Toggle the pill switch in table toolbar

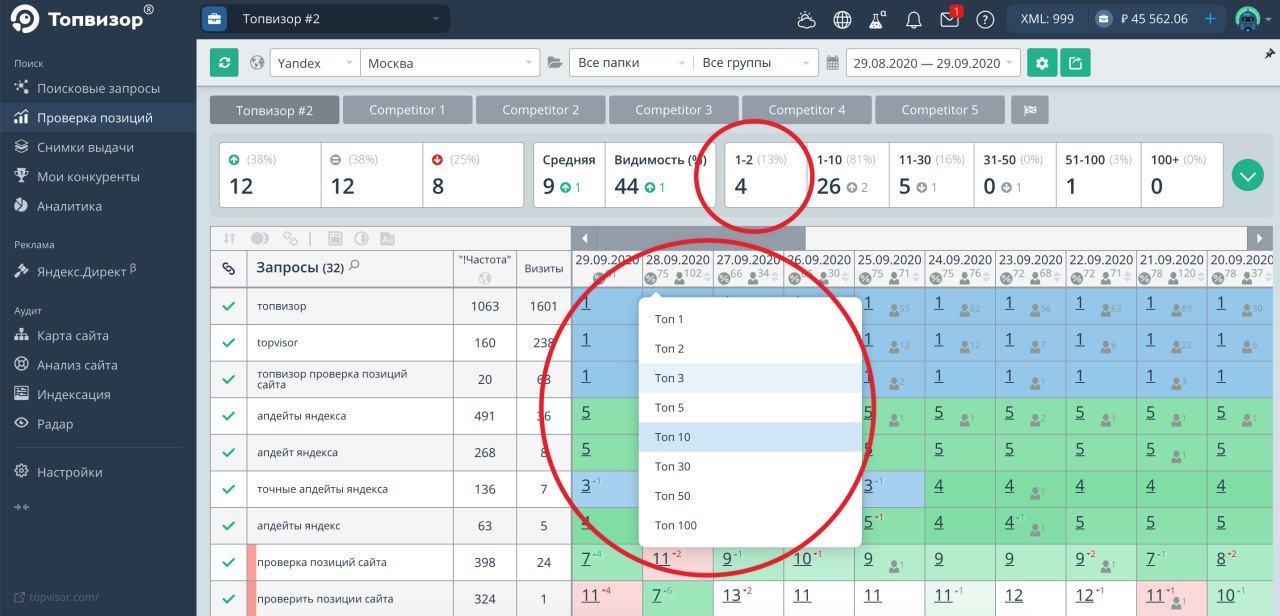coord(259,239)
